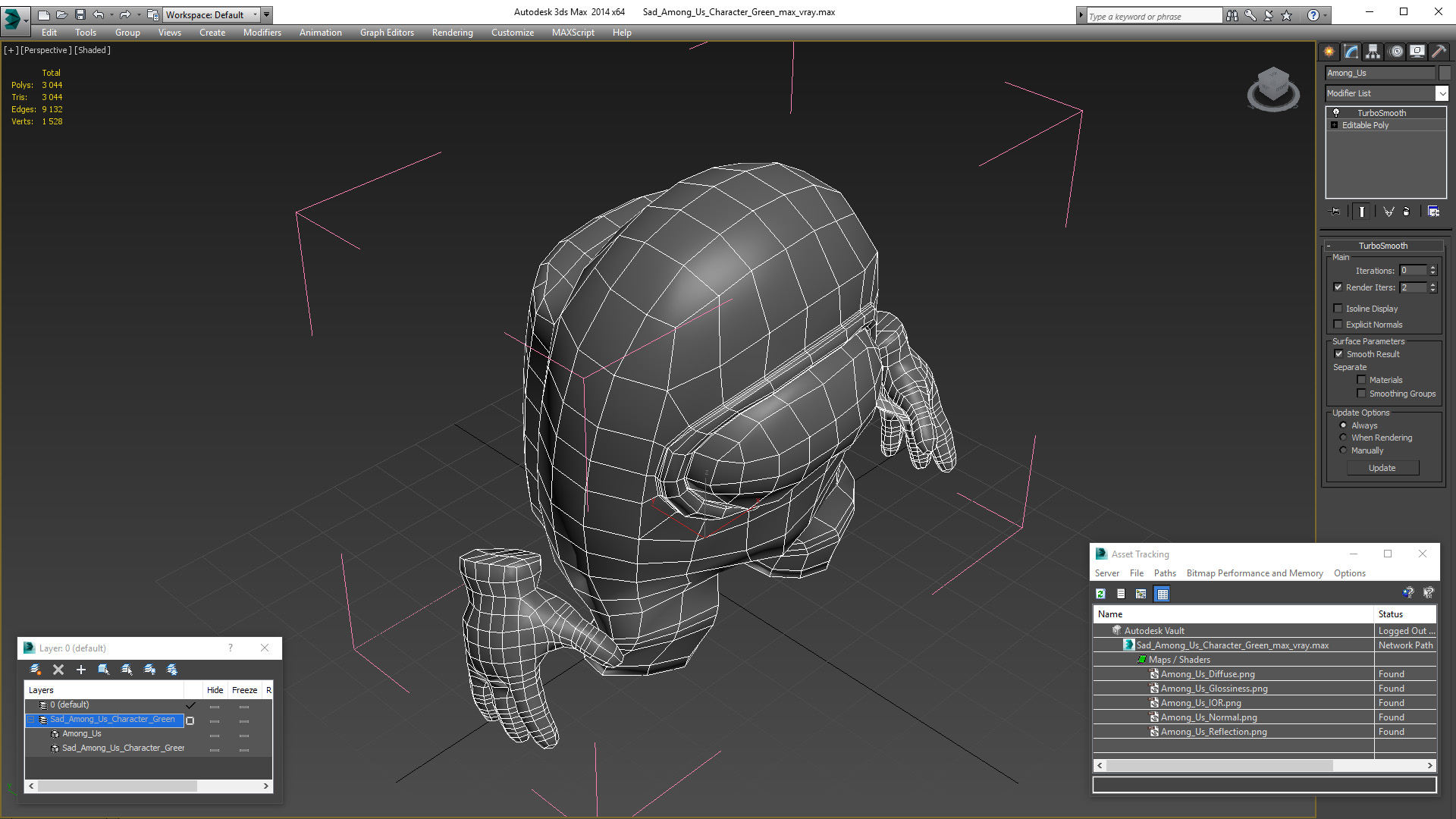
Task: Click Render Iters spinner arrows
Action: pos(1432,287)
